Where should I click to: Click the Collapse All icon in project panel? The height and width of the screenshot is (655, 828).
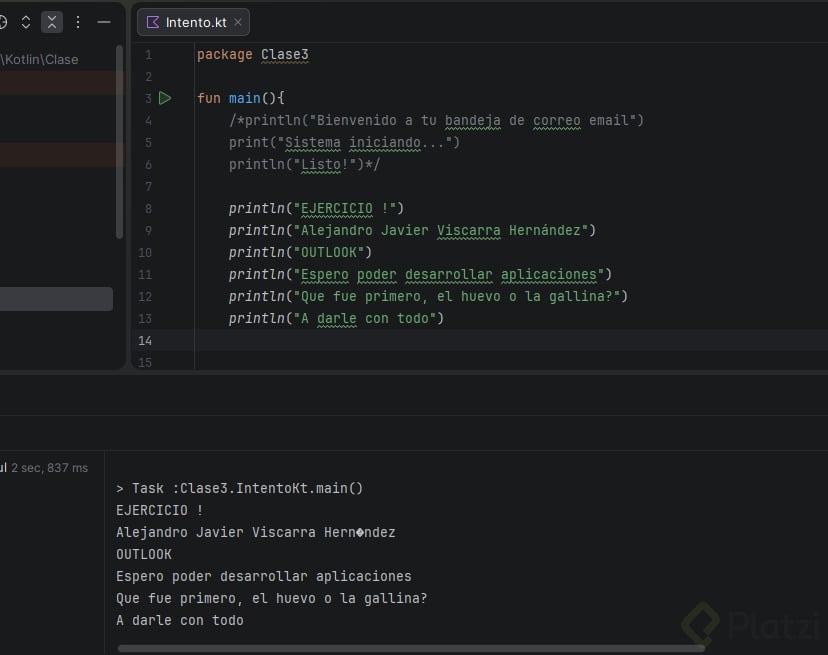pos(52,21)
